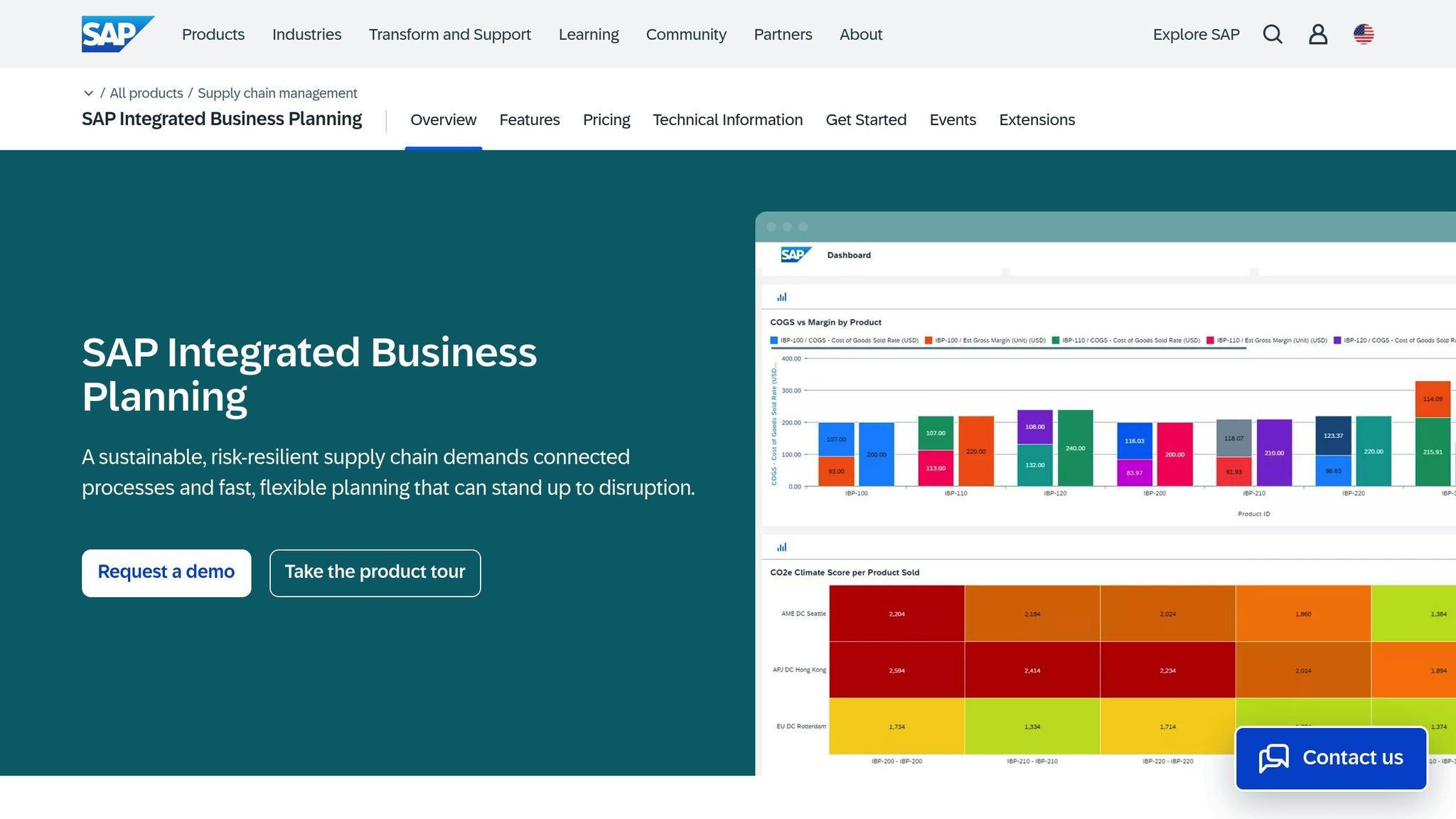Click the SAP logo in the header

117,33
